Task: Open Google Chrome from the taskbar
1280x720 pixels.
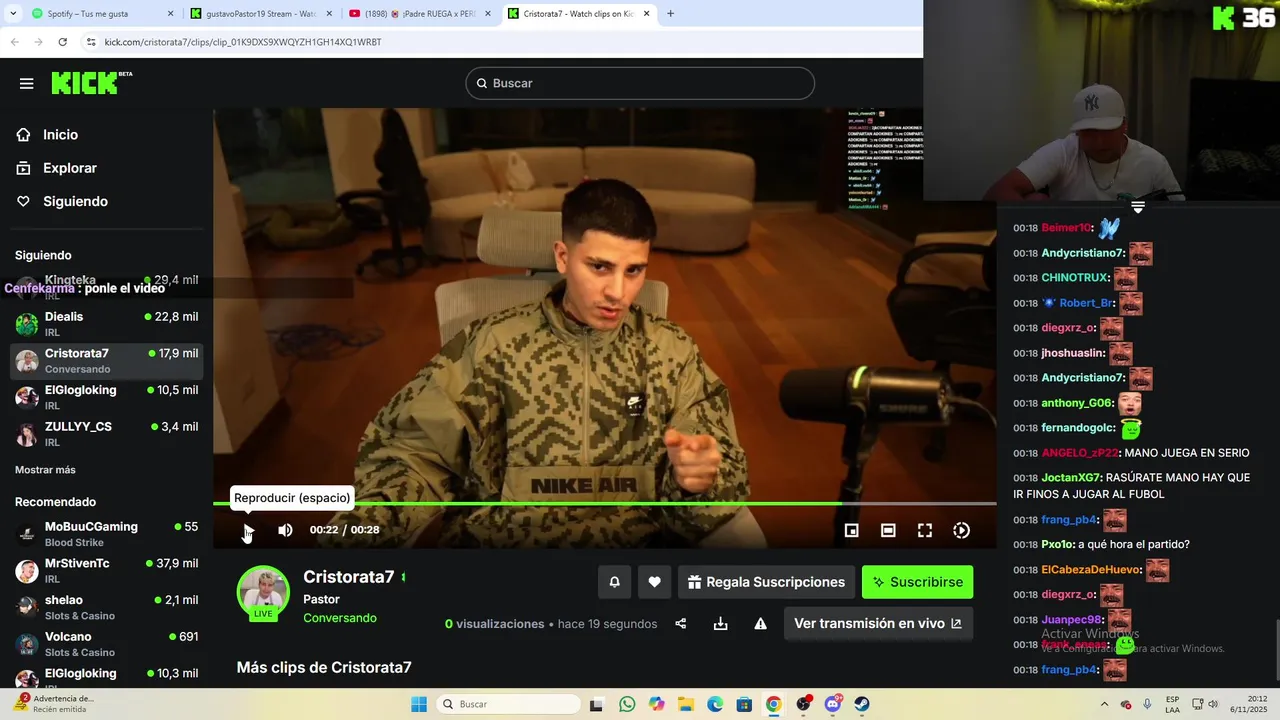Action: pyautogui.click(x=773, y=704)
